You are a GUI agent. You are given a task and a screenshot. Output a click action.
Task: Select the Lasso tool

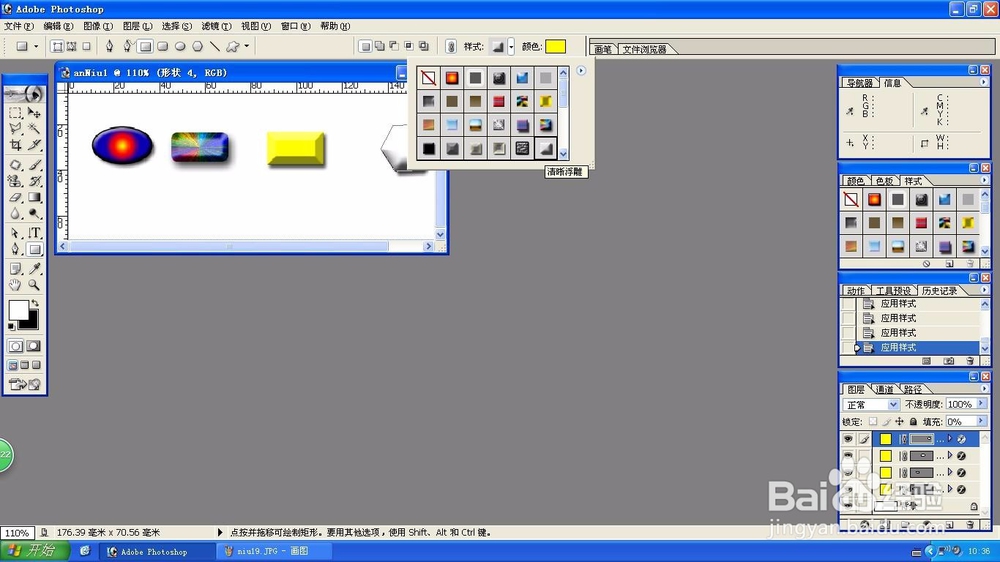tap(15, 129)
